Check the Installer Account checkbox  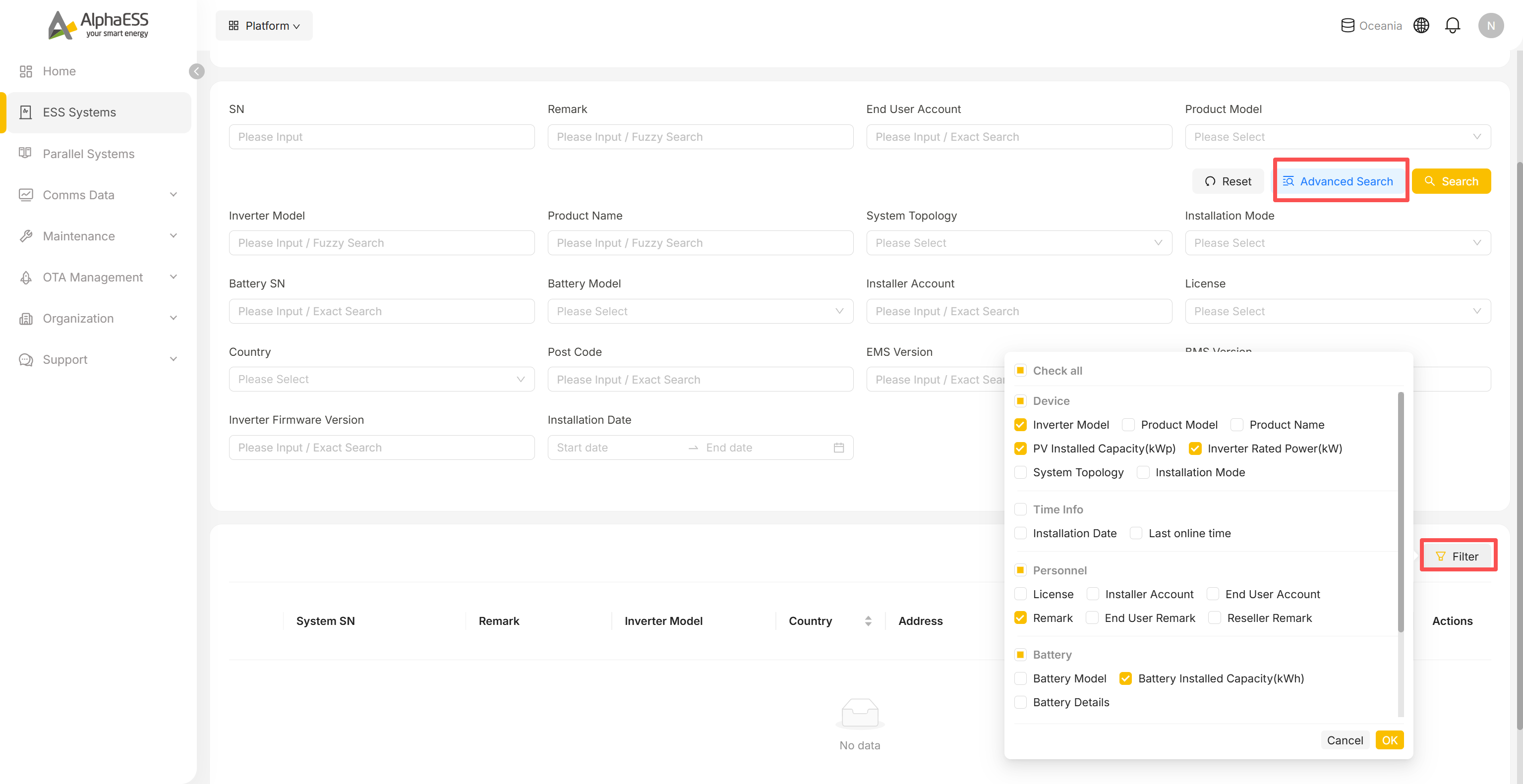point(1093,594)
